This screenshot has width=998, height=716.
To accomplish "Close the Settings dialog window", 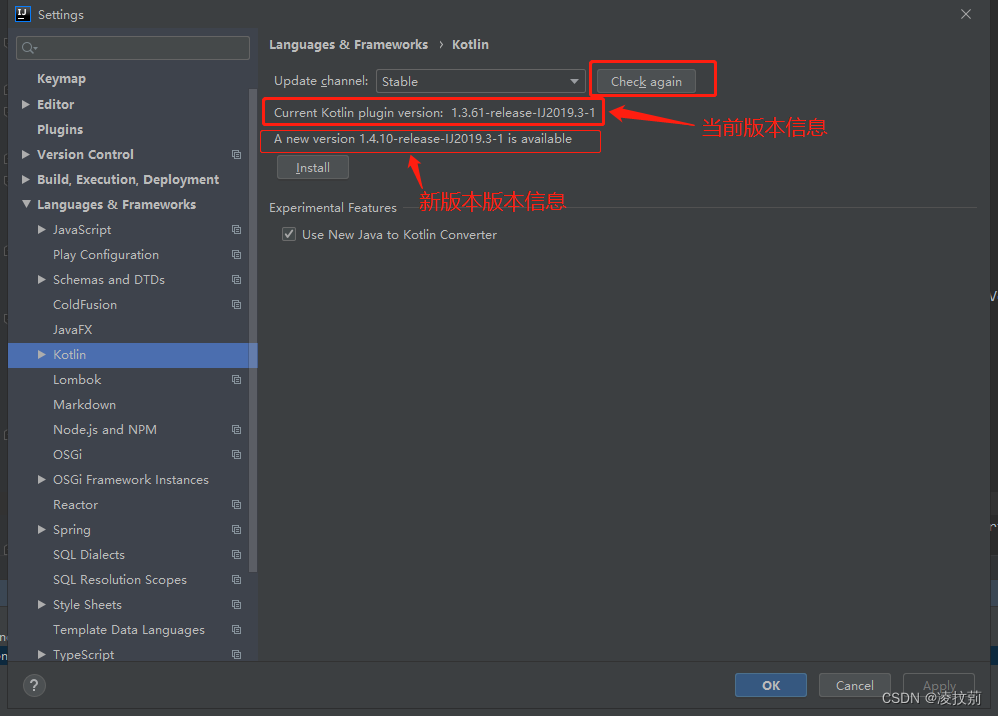I will pos(966,14).
